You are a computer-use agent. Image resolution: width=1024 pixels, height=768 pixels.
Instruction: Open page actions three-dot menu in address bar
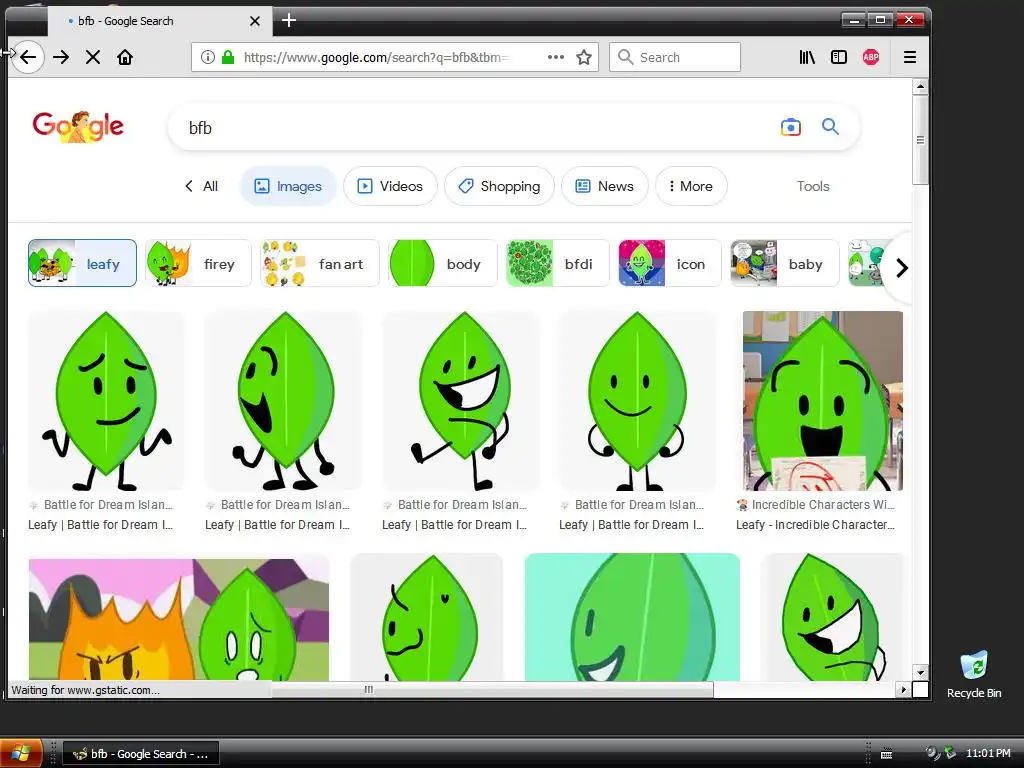(556, 57)
